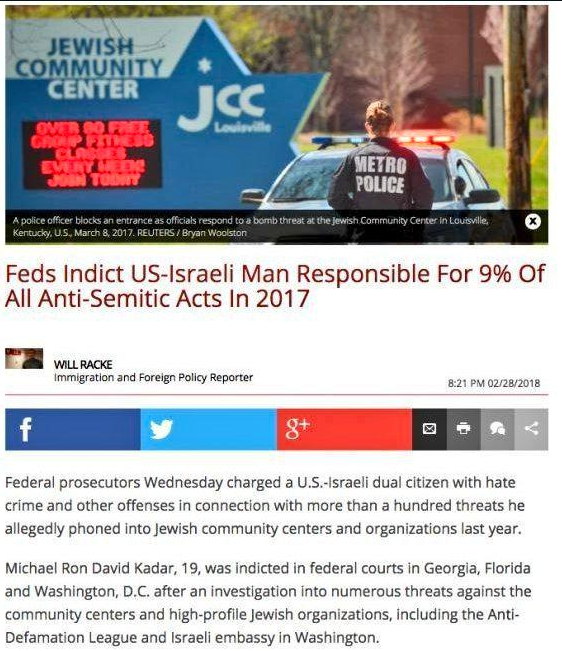Click the Reuters photo caption text
562x651 pixels.
tap(250, 226)
